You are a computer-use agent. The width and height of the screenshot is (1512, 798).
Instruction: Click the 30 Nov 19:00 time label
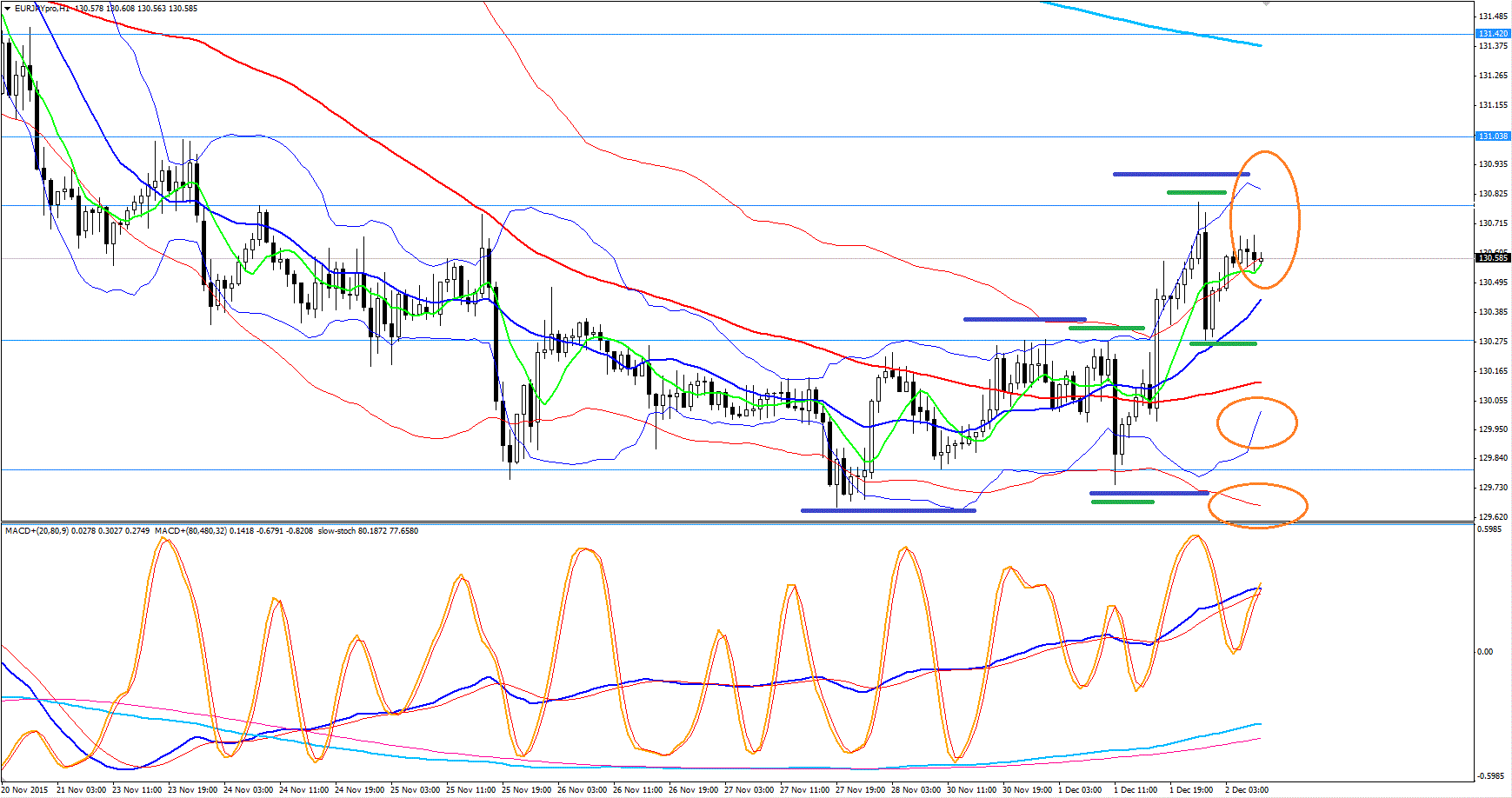point(1028,790)
